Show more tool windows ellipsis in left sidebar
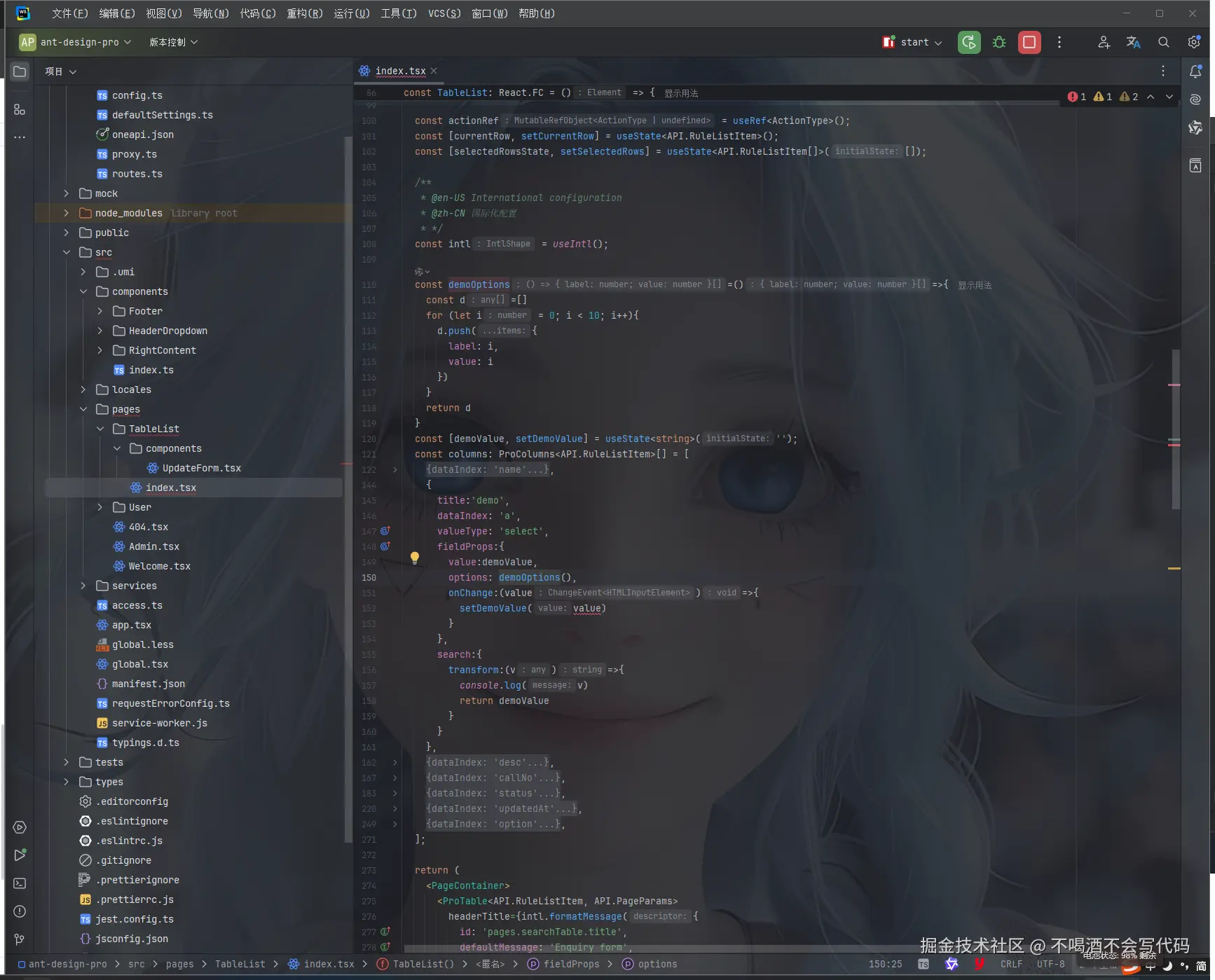The image size is (1215, 980). point(20,137)
